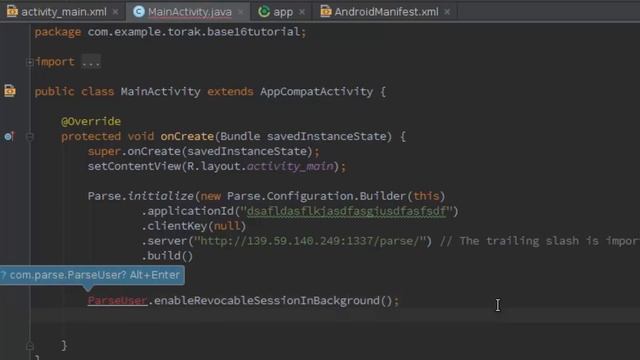640x360 pixels.
Task: Click Bundle savedInstanceState parameter
Action: point(303,136)
